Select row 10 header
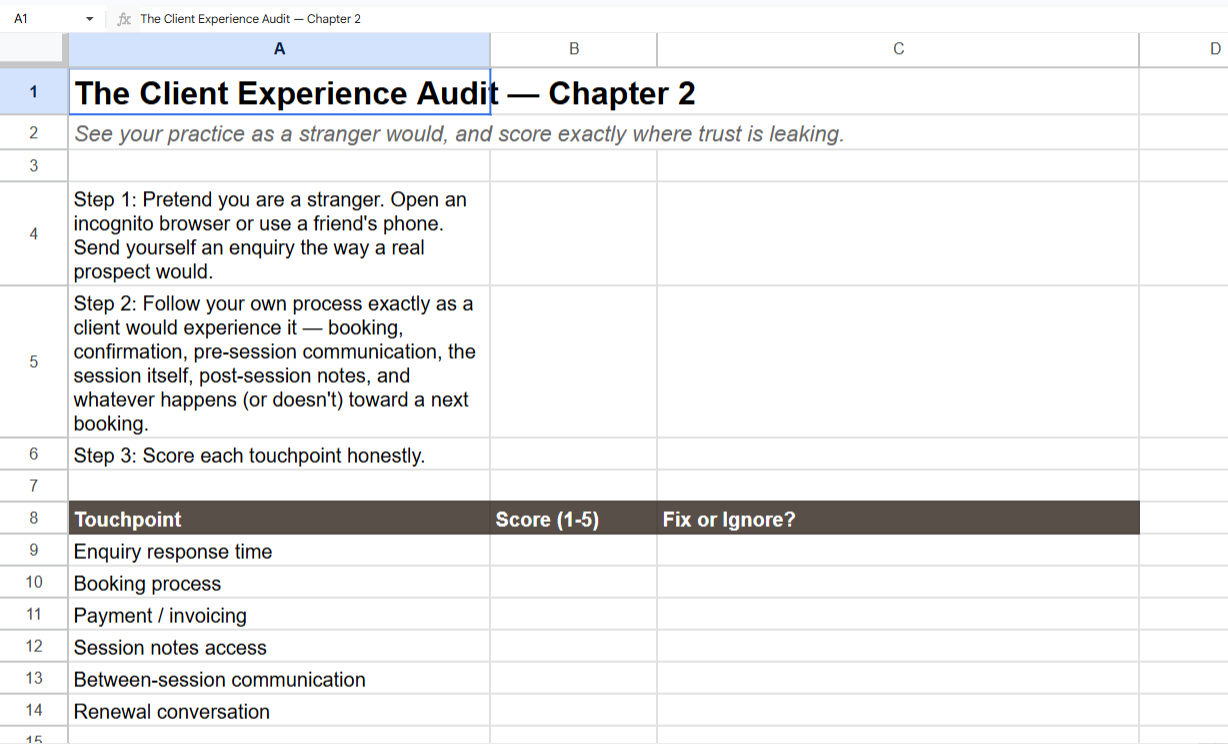This screenshot has height=744, width=1228. pyautogui.click(x=33, y=582)
